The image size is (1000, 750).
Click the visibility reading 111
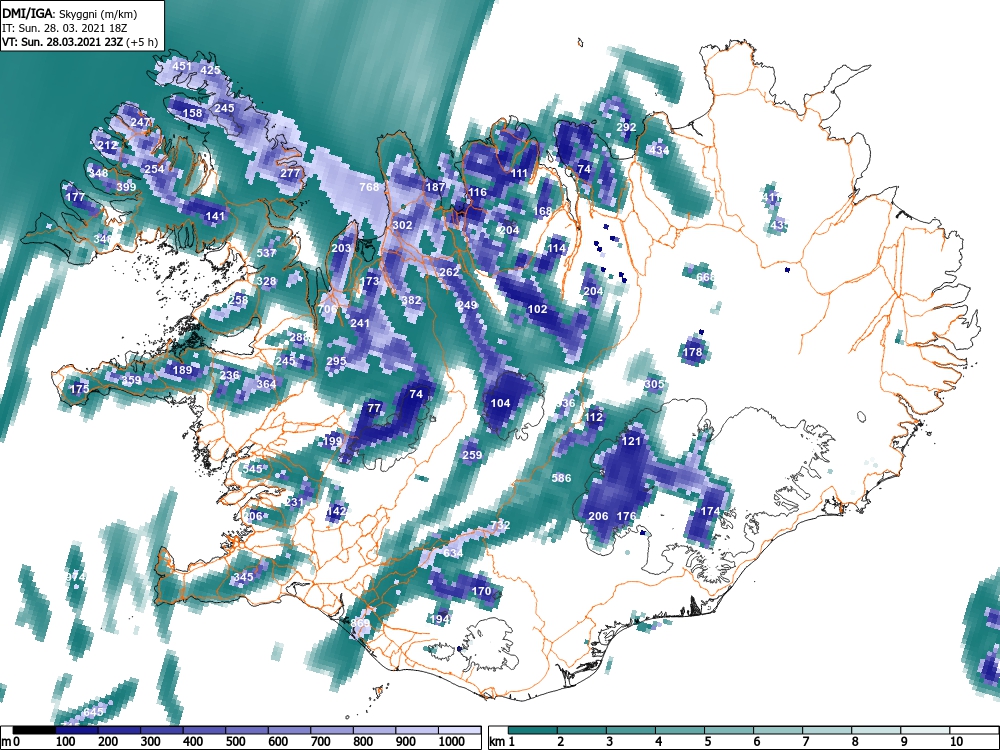[520, 173]
